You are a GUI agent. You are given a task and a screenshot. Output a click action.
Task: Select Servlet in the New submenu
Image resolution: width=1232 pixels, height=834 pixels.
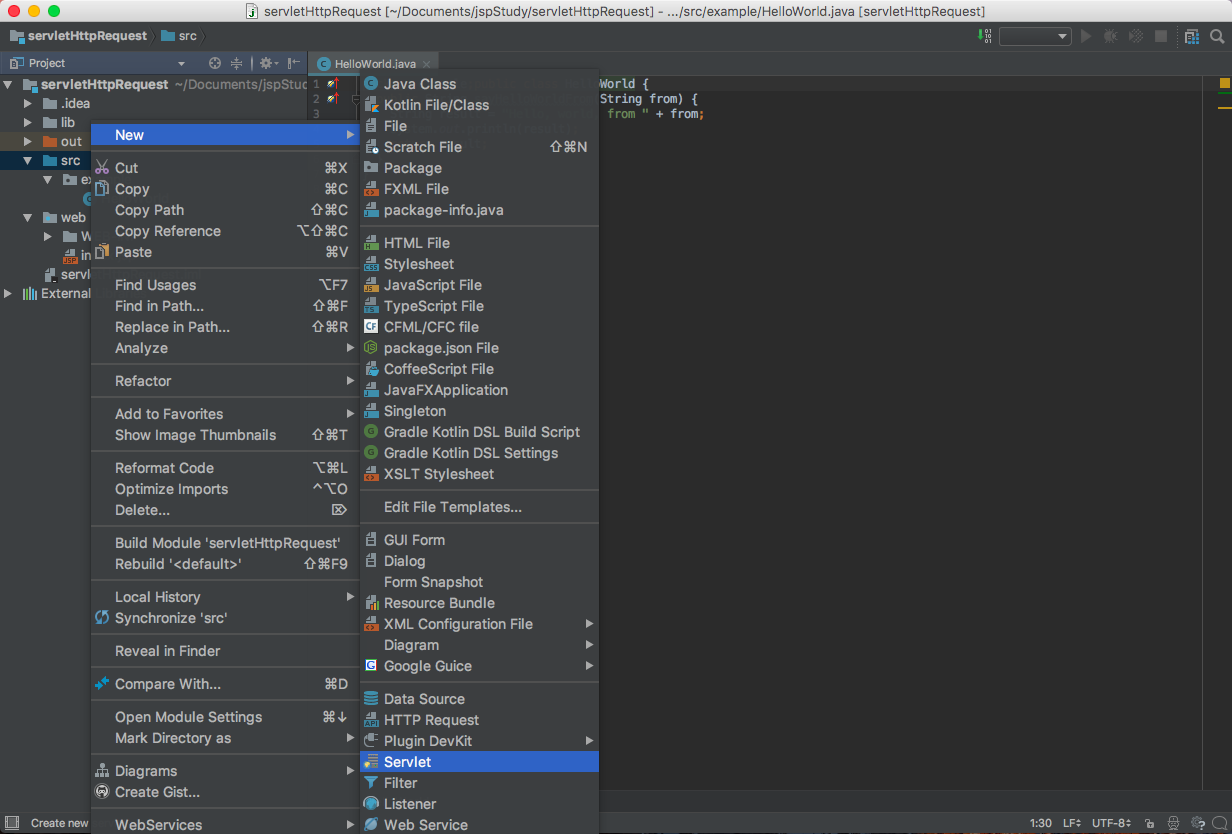479,762
